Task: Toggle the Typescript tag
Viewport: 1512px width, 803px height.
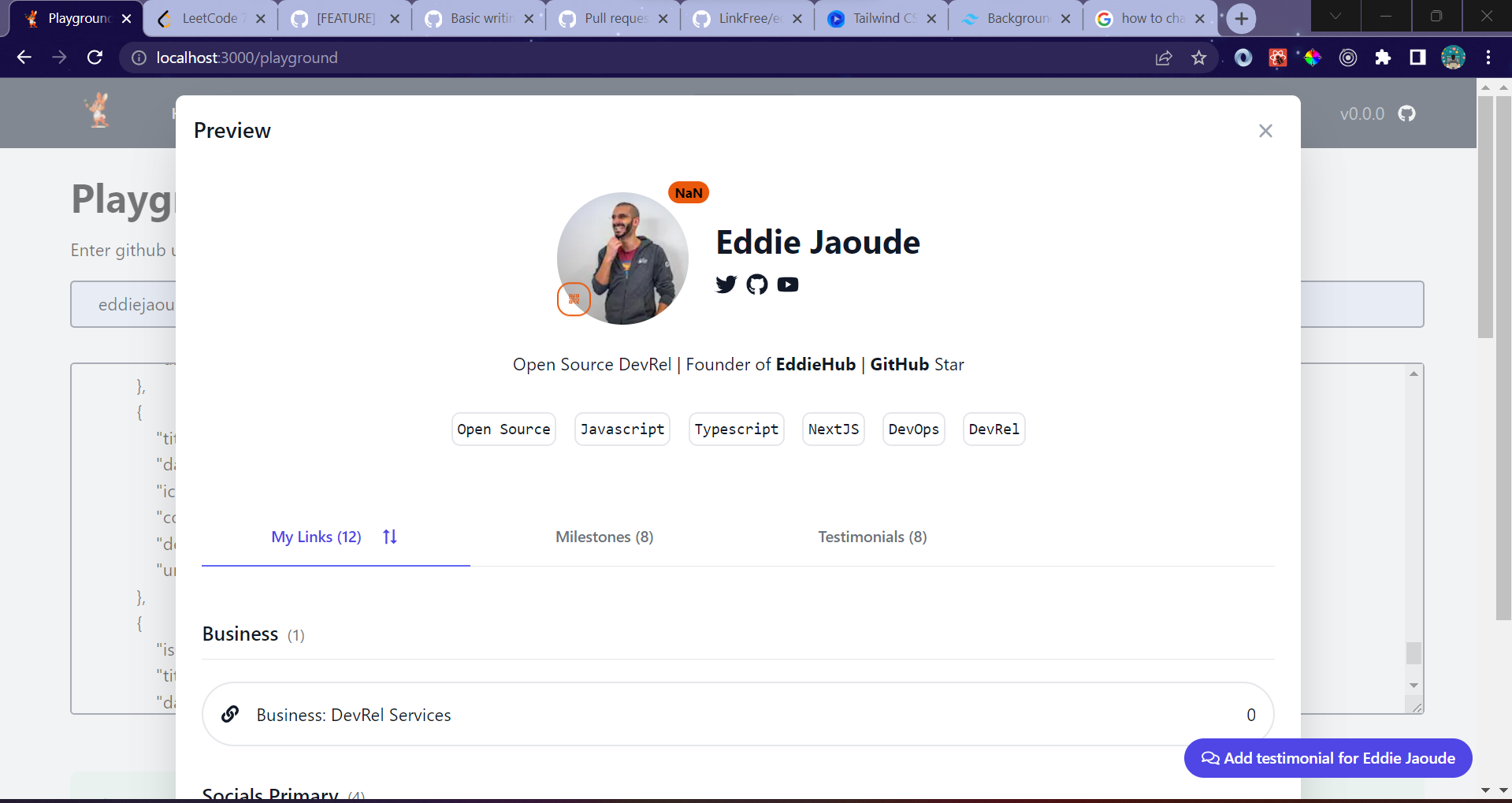Action: tap(735, 429)
